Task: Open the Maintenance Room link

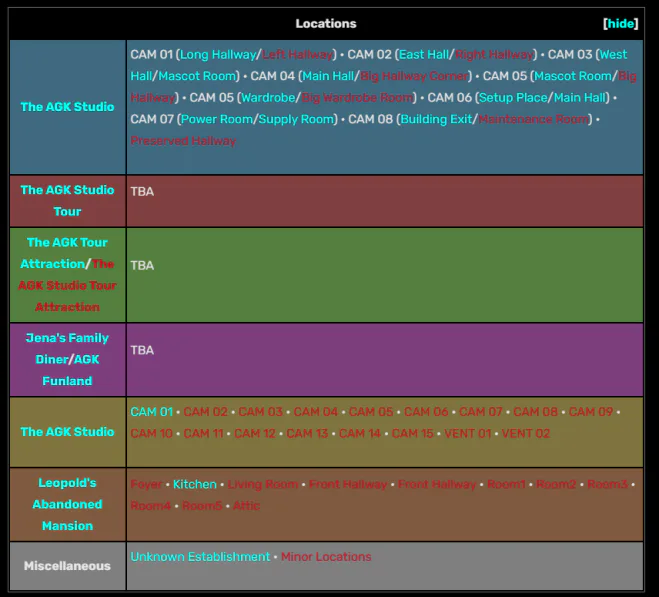Action: [x=533, y=119]
